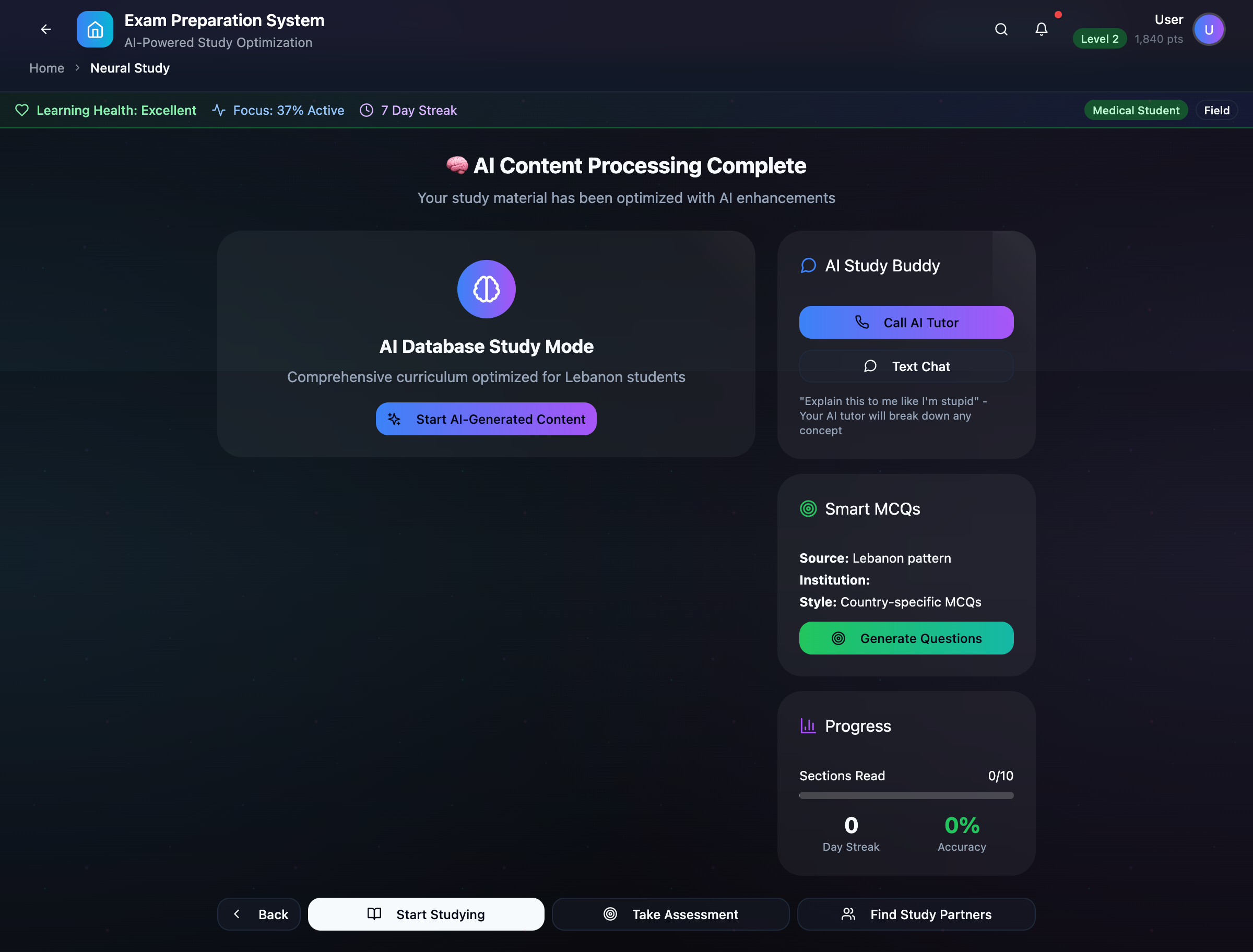
Task: Click the blue home logo icon
Action: pos(94,29)
